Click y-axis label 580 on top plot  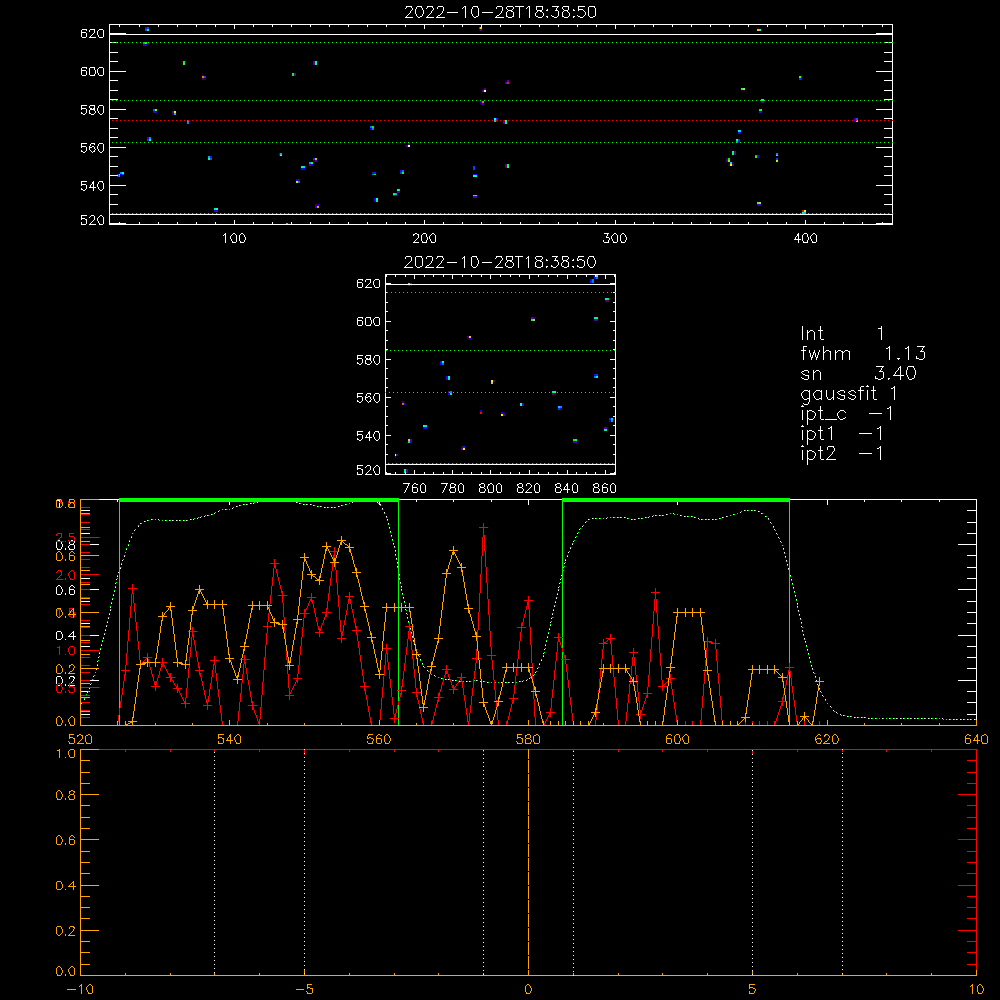pyautogui.click(x=92, y=110)
